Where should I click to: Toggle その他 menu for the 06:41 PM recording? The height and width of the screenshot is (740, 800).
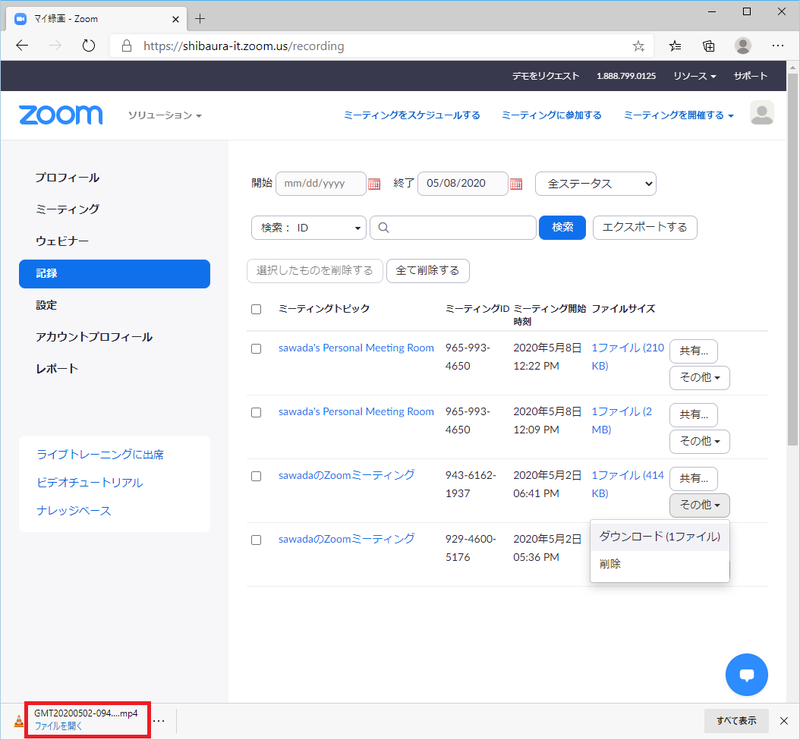(699, 505)
